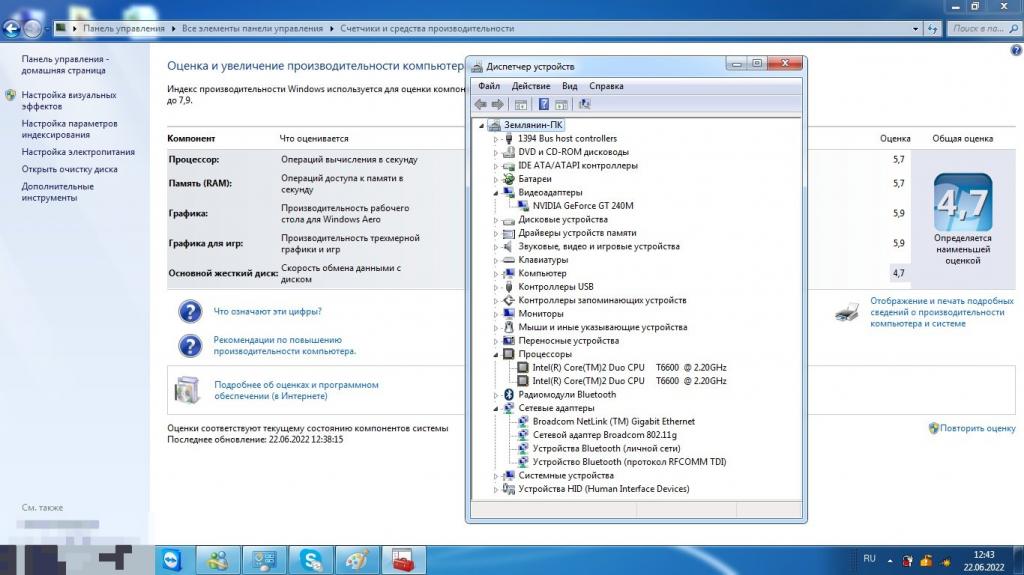Click the scan for hardware changes icon
This screenshot has height=575, width=1024.
coord(585,104)
